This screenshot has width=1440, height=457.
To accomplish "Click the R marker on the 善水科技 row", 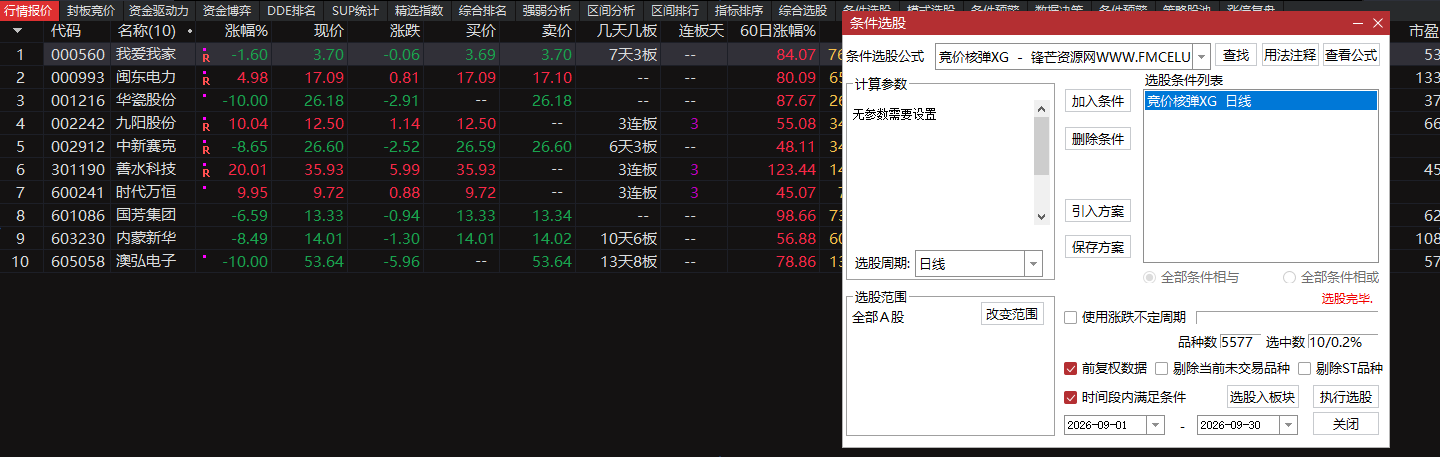I will [206, 173].
